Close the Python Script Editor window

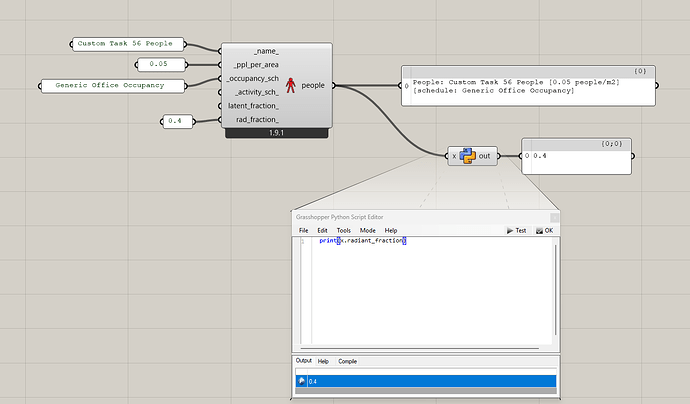[551, 216]
